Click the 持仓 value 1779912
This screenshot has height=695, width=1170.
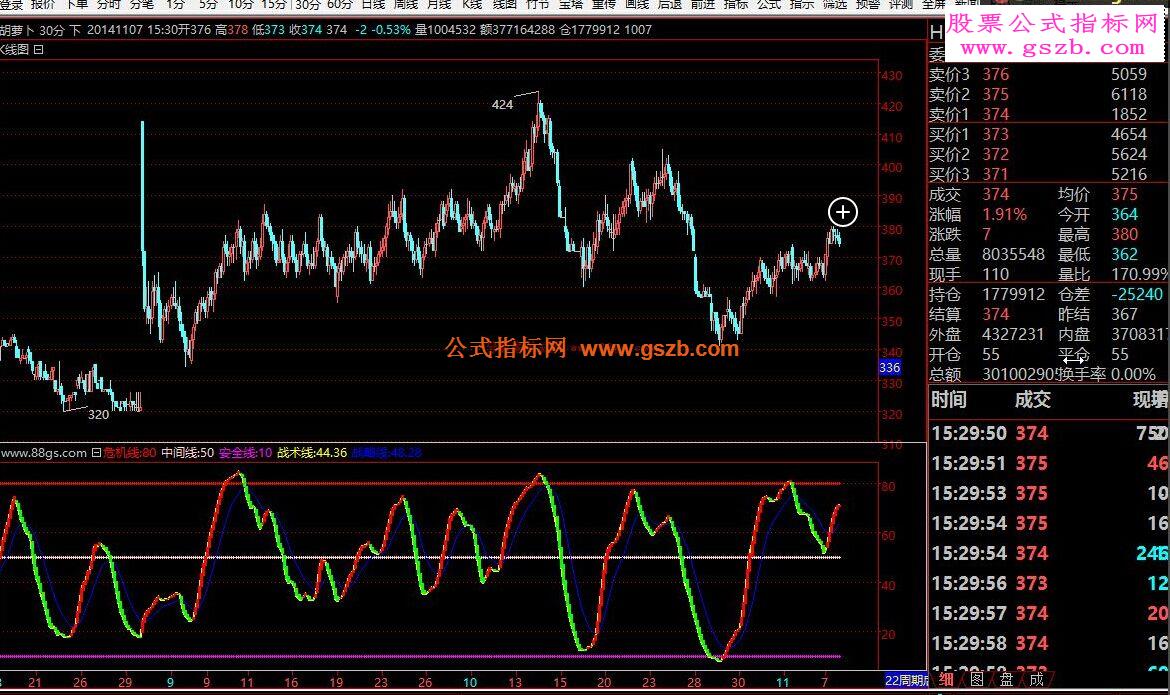1013,295
